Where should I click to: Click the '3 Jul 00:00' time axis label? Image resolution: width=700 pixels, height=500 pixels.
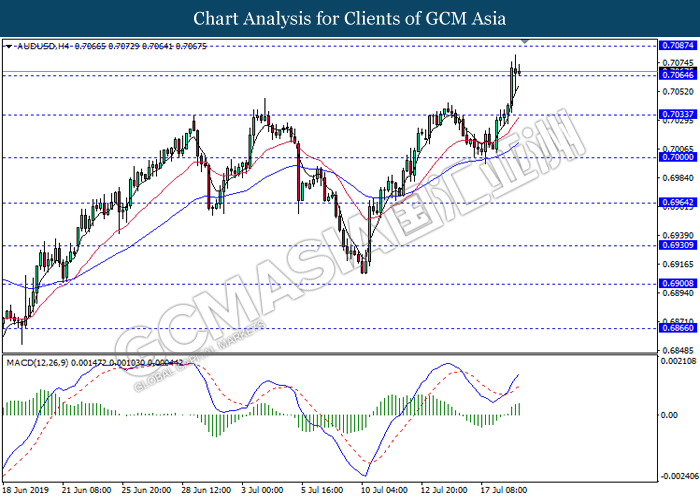[x=262, y=490]
